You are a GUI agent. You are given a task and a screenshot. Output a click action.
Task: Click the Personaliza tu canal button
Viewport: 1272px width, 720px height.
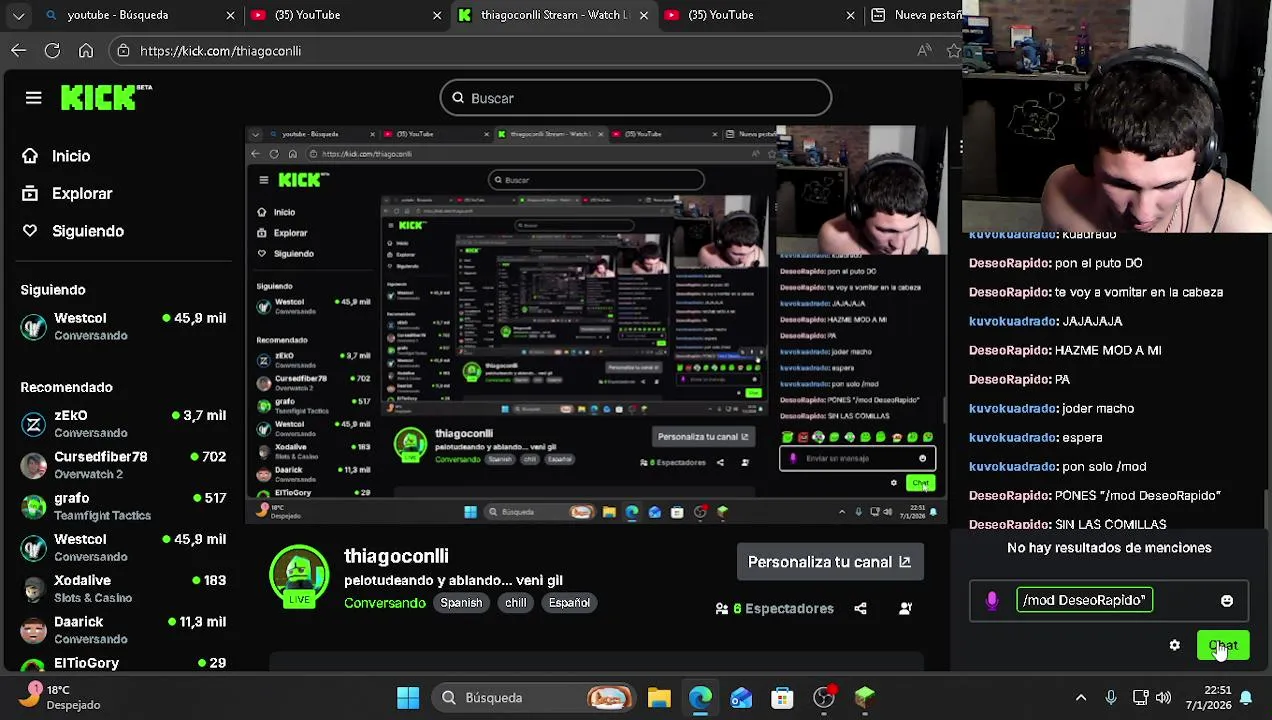pyautogui.click(x=829, y=562)
